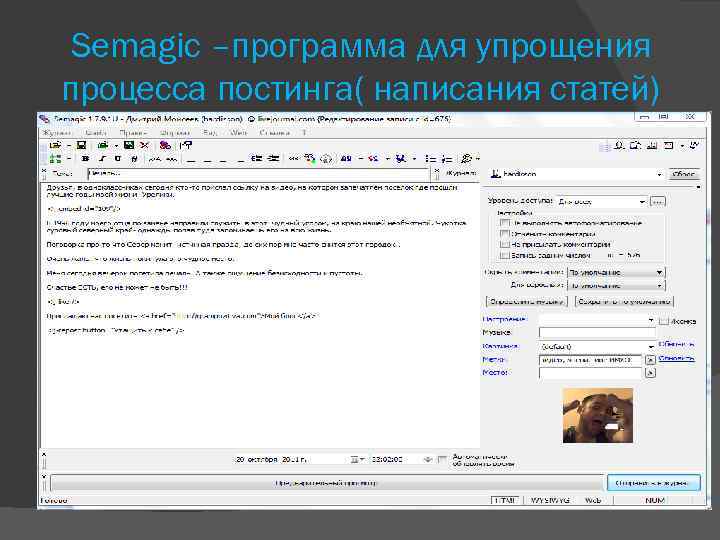Toggle Italic formatting

(102, 159)
